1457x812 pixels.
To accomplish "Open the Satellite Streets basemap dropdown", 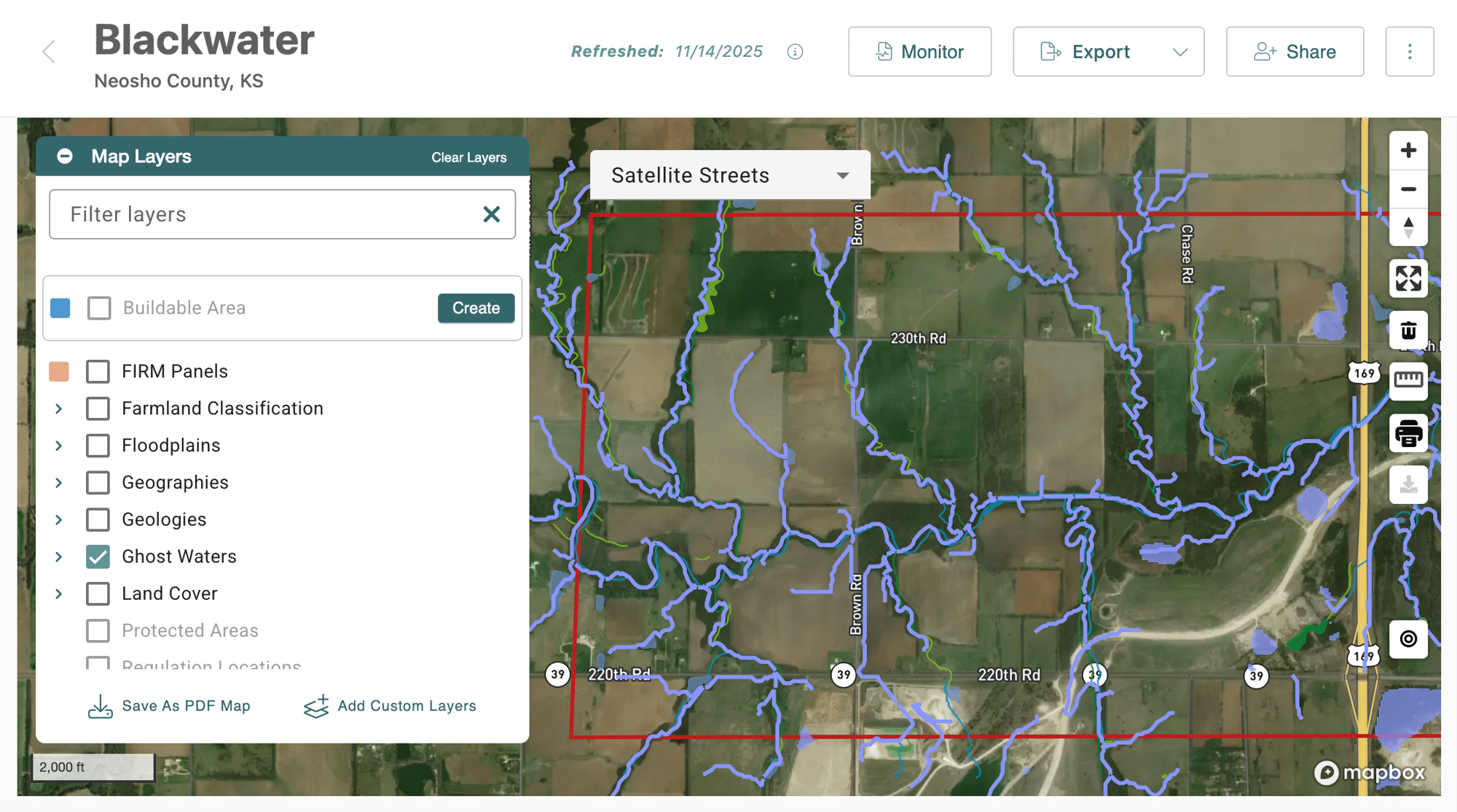I will tap(729, 176).
